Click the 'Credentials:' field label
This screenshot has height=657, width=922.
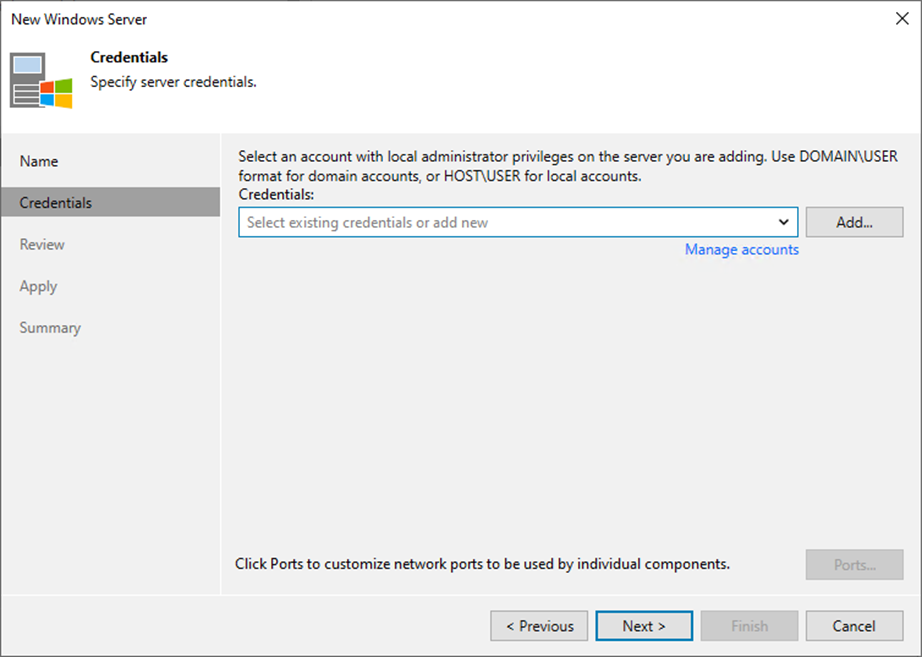click(276, 194)
